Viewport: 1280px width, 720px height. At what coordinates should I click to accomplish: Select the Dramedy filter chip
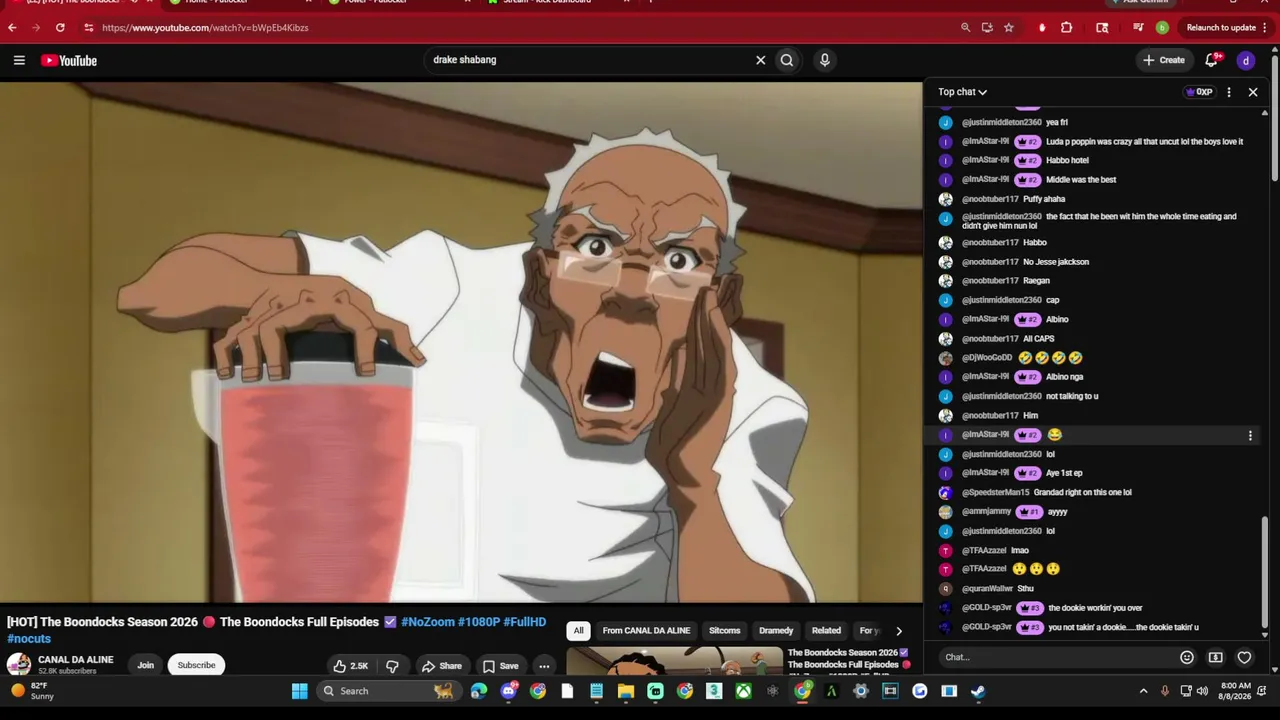pyautogui.click(x=776, y=631)
